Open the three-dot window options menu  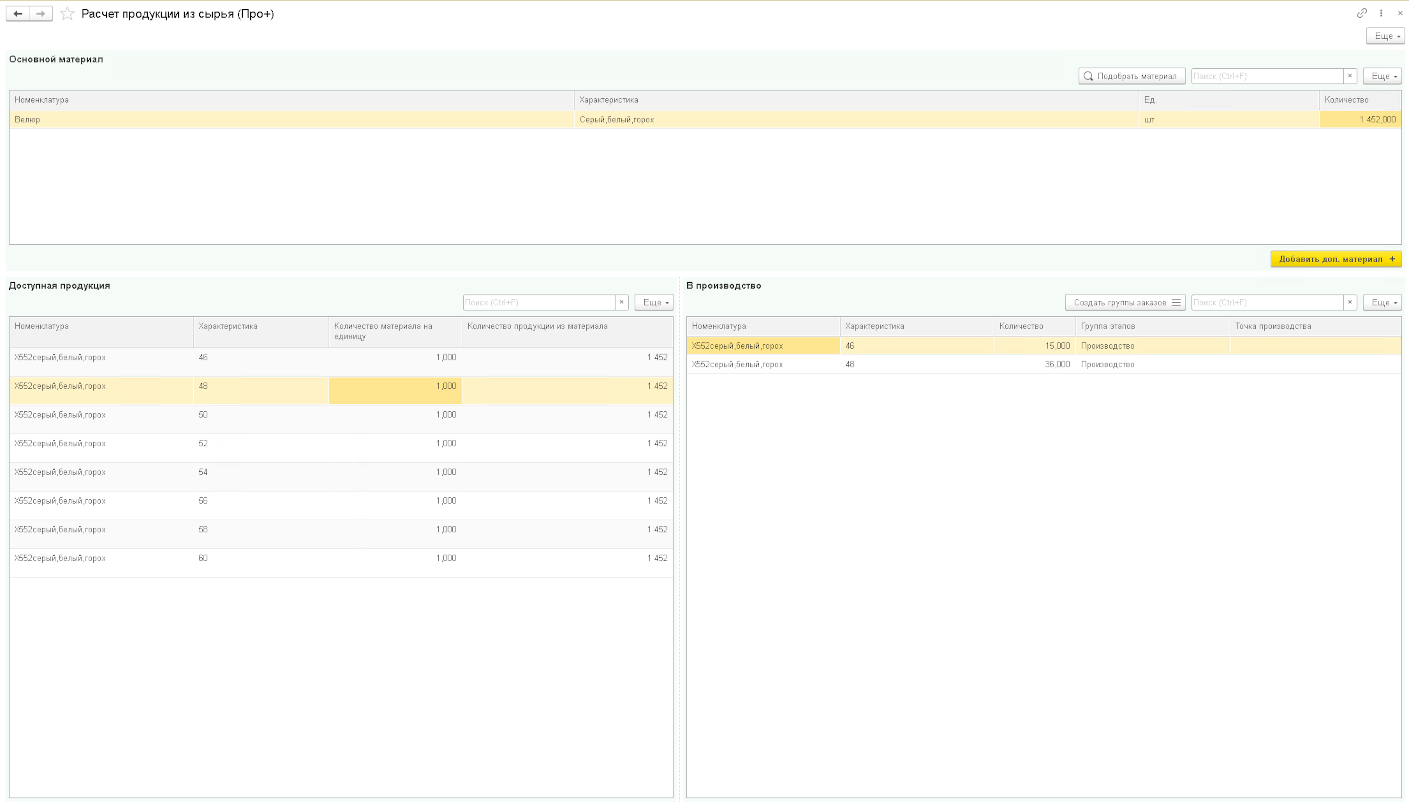[x=1381, y=14]
